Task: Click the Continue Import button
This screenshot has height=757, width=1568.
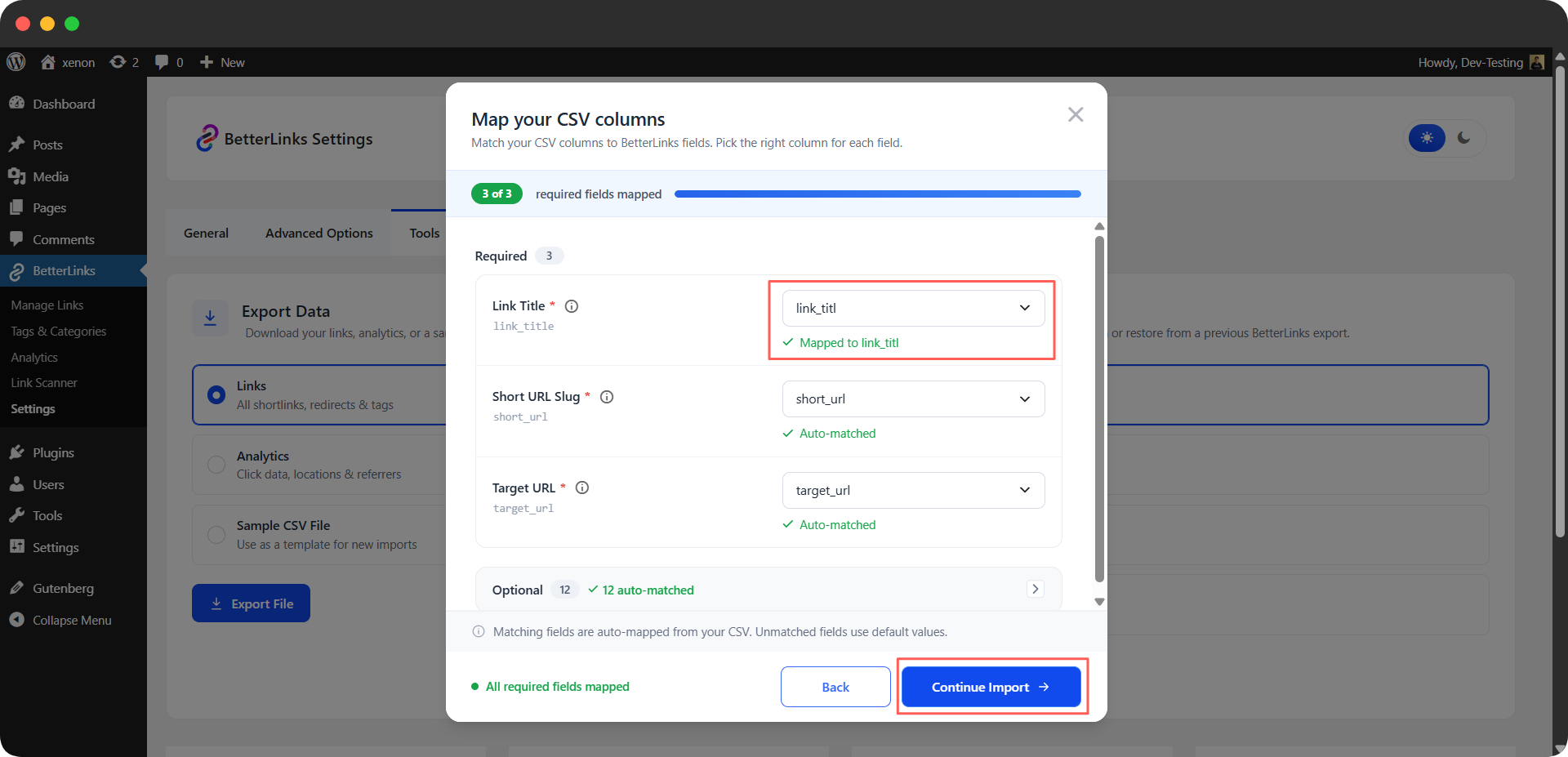Action: pyautogui.click(x=991, y=687)
